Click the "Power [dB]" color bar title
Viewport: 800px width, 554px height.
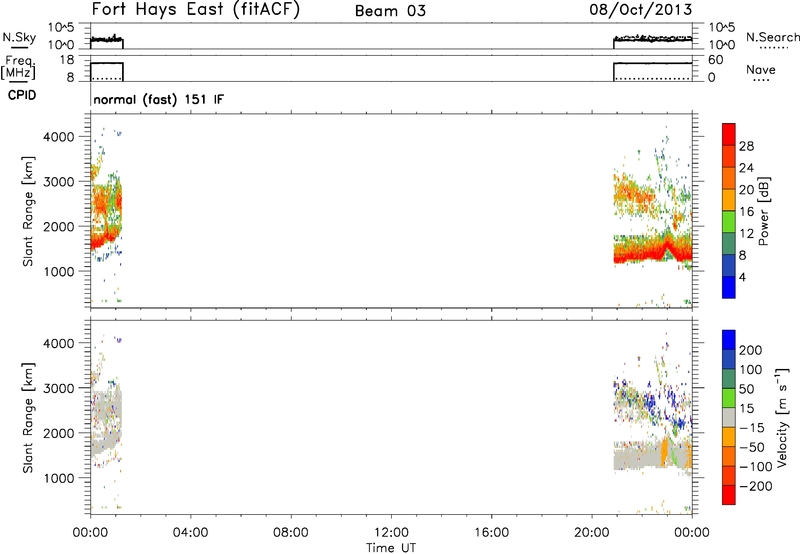(x=764, y=211)
